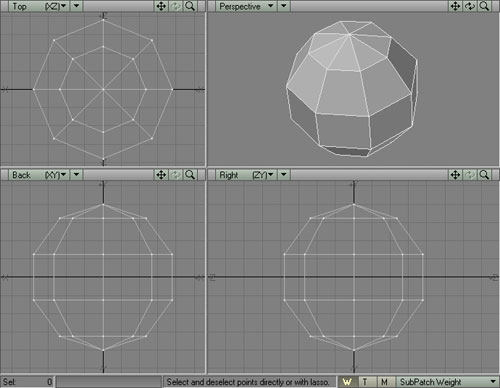Image resolution: width=500 pixels, height=388 pixels.
Task: Click the Top viewport rotate icon
Action: click(176, 6)
